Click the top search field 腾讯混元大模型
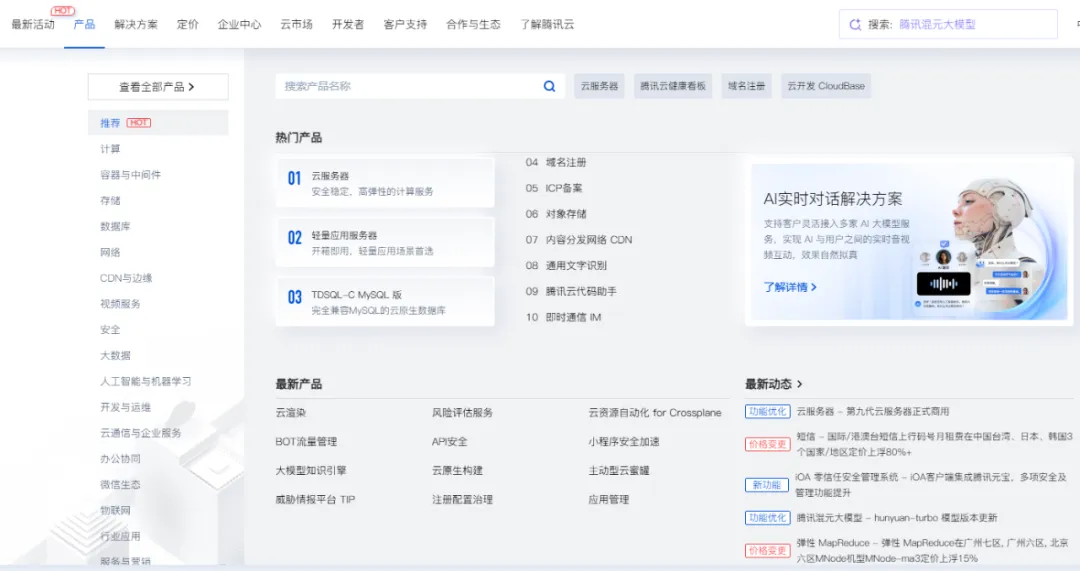1080x571 pixels. point(948,24)
